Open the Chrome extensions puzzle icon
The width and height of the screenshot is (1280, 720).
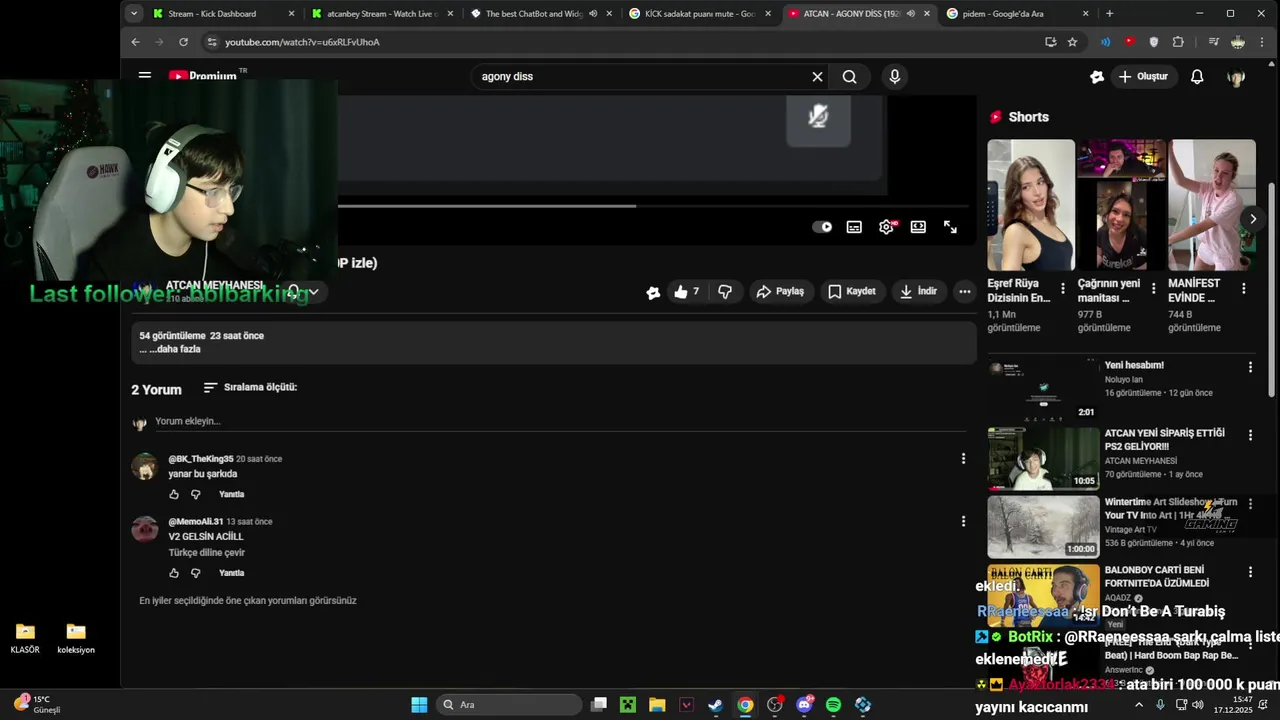[x=1178, y=42]
